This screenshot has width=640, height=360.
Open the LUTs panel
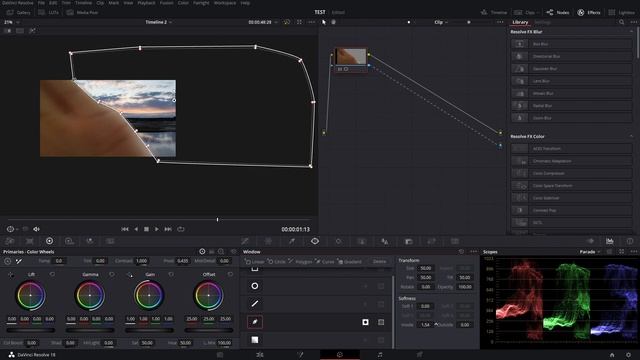49,13
